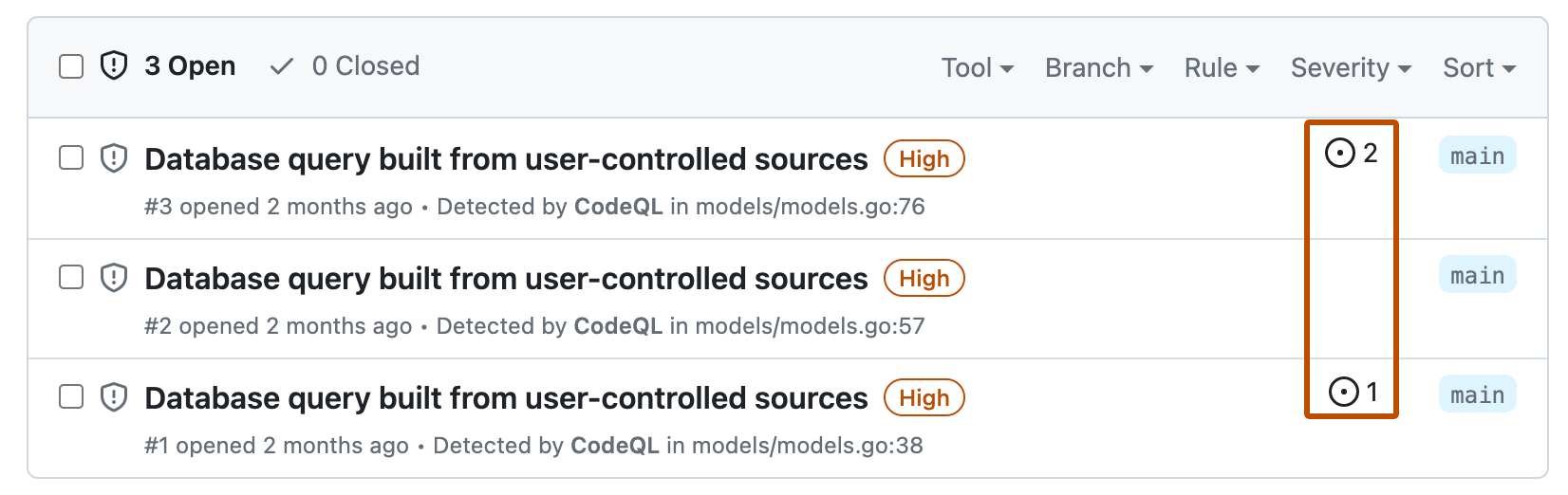Click the shield icon beside 3 Open
Screen dimensions: 1568x495
(x=114, y=66)
